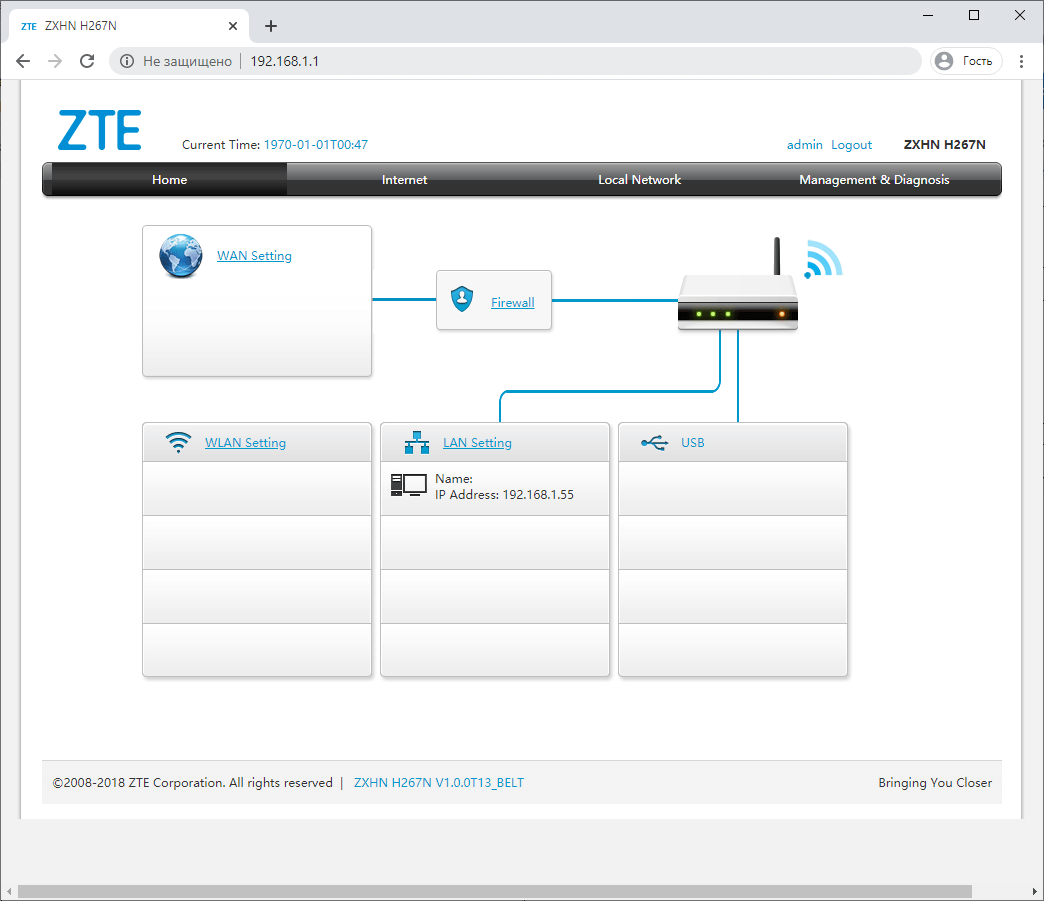Open a new browser tab
Viewport: 1044px width, 901px height.
point(271,26)
